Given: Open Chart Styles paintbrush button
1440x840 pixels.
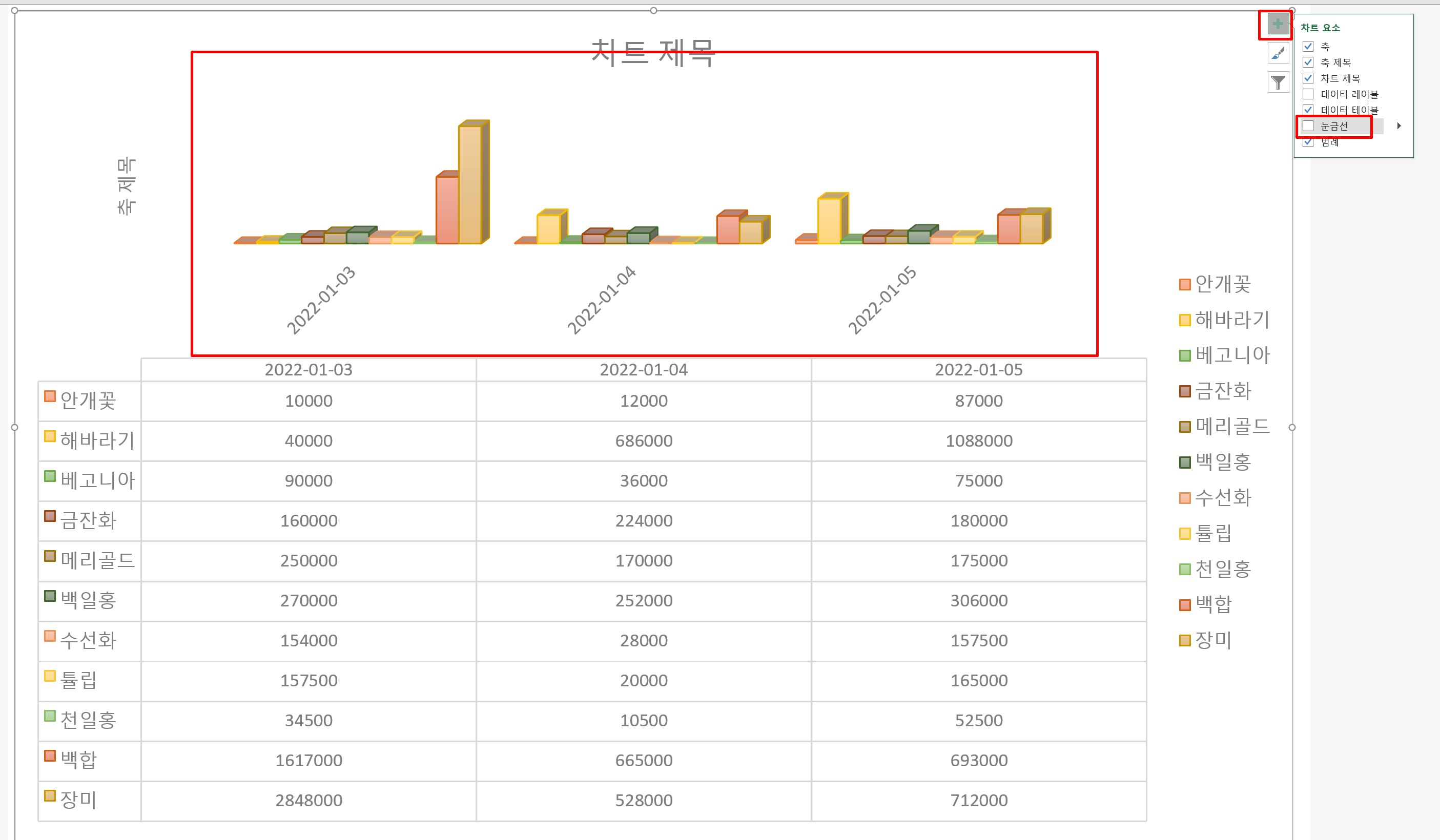Looking at the screenshot, I should pyautogui.click(x=1278, y=53).
